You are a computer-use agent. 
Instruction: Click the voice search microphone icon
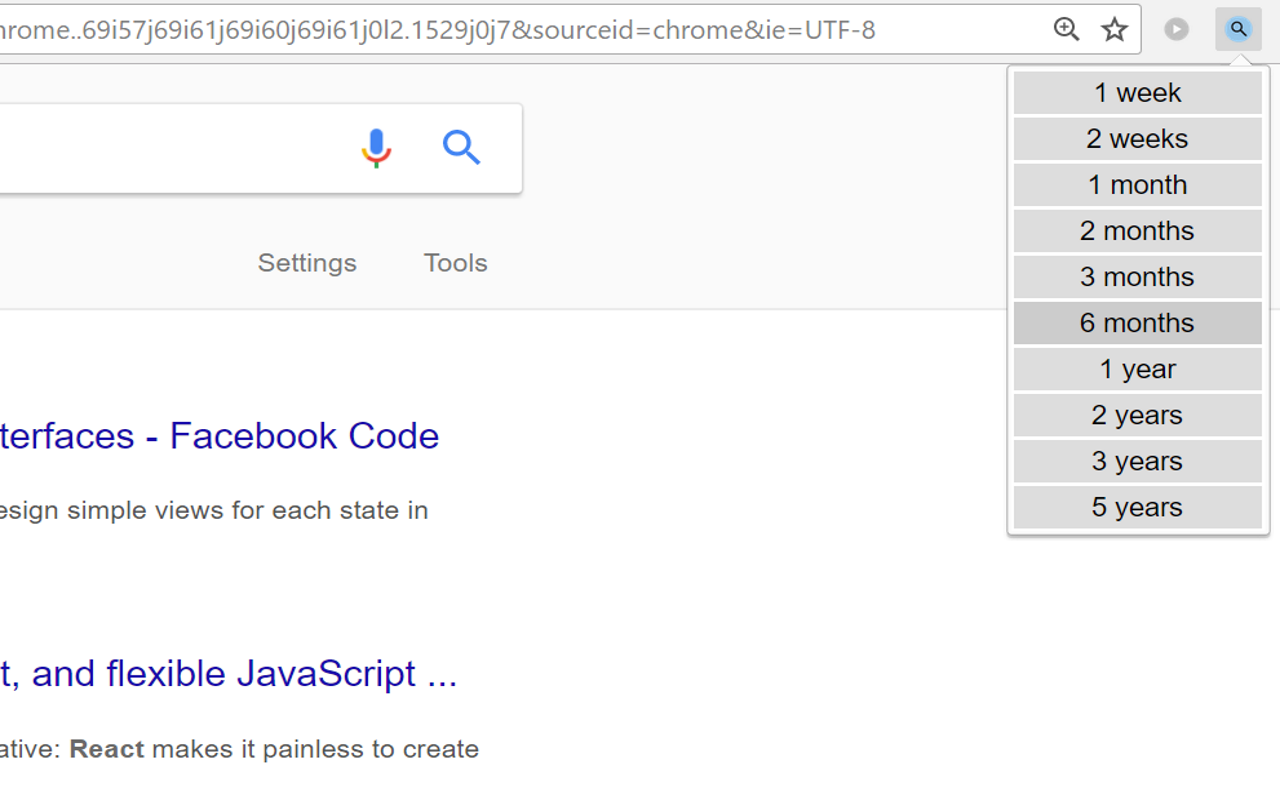pyautogui.click(x=376, y=147)
